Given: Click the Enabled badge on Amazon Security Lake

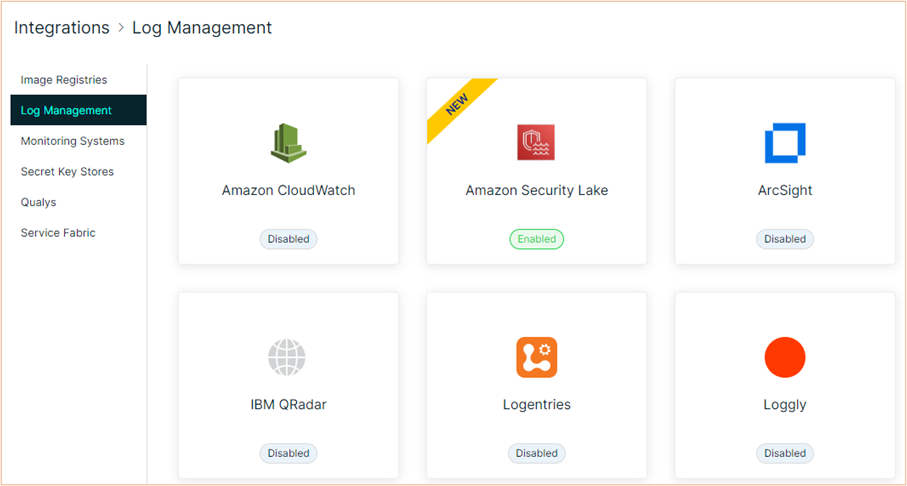Looking at the screenshot, I should 537,239.
